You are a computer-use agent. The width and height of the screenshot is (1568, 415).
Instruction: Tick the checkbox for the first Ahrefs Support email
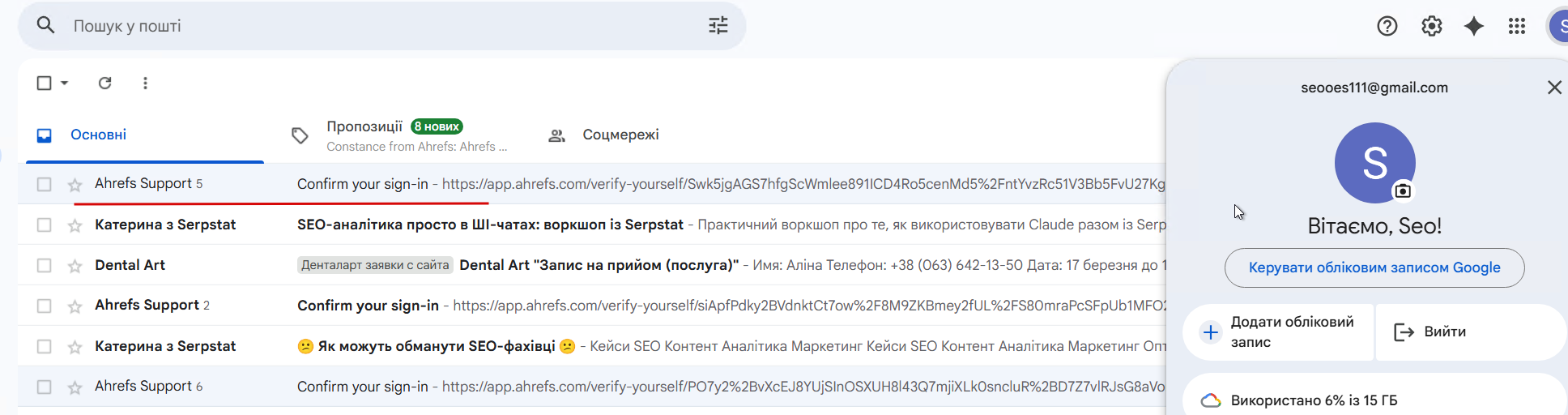tap(45, 185)
